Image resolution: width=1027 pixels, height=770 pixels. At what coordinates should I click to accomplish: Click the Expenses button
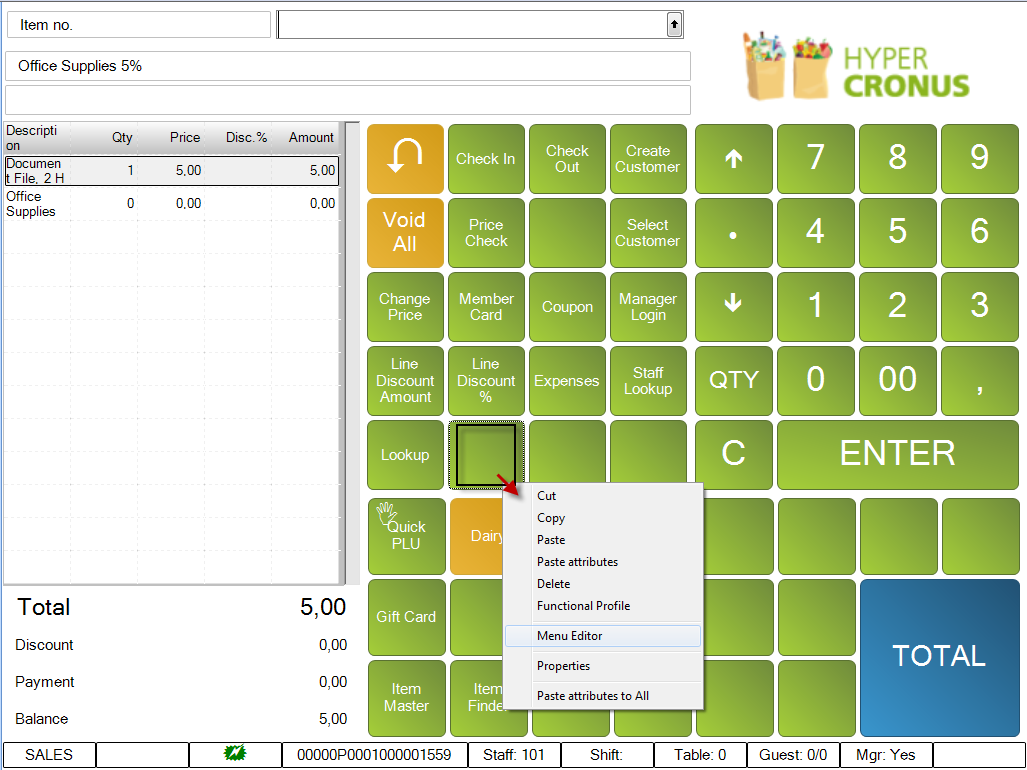(x=567, y=381)
